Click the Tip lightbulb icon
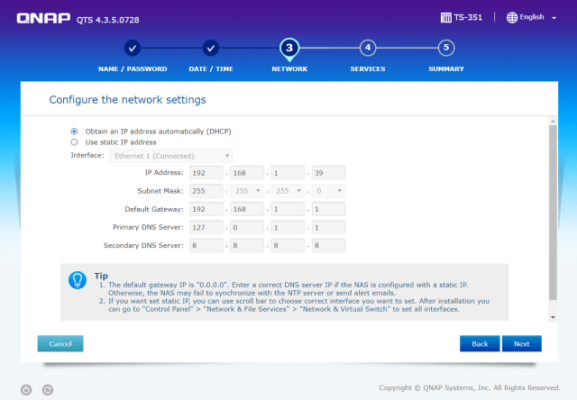The width and height of the screenshot is (577, 400). (77, 280)
